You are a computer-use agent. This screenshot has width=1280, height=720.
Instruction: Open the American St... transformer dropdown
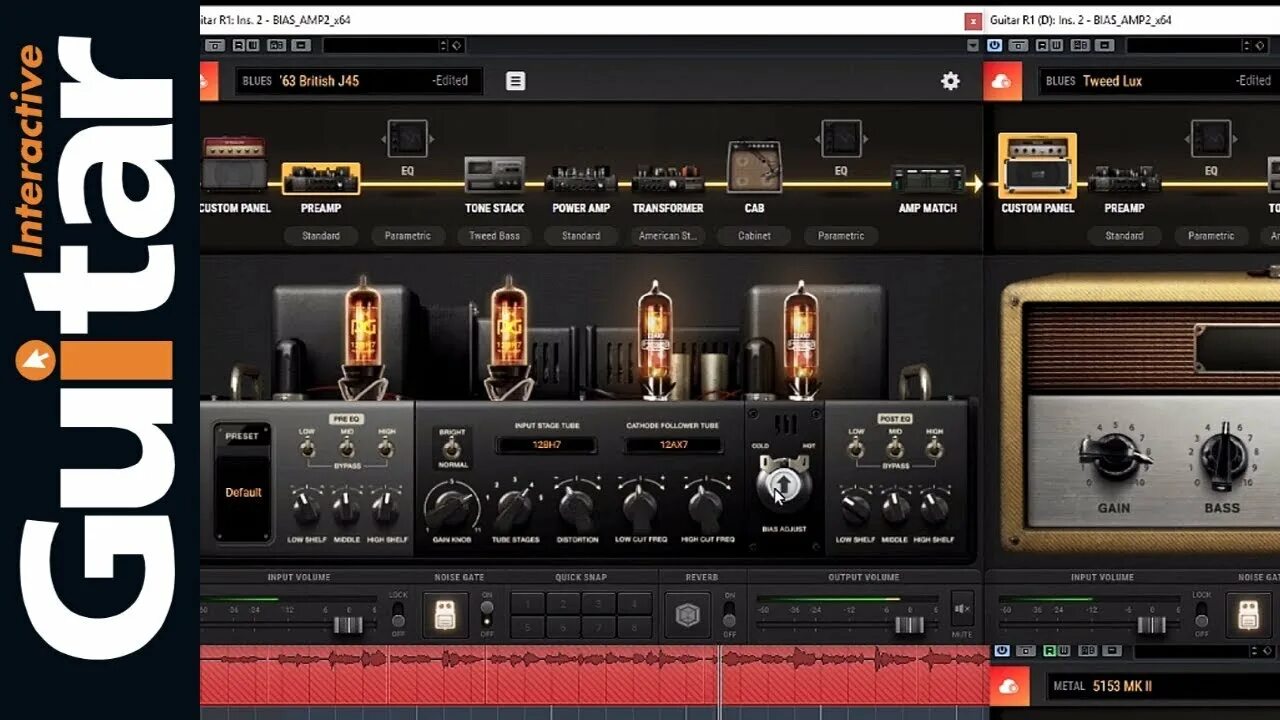668,236
